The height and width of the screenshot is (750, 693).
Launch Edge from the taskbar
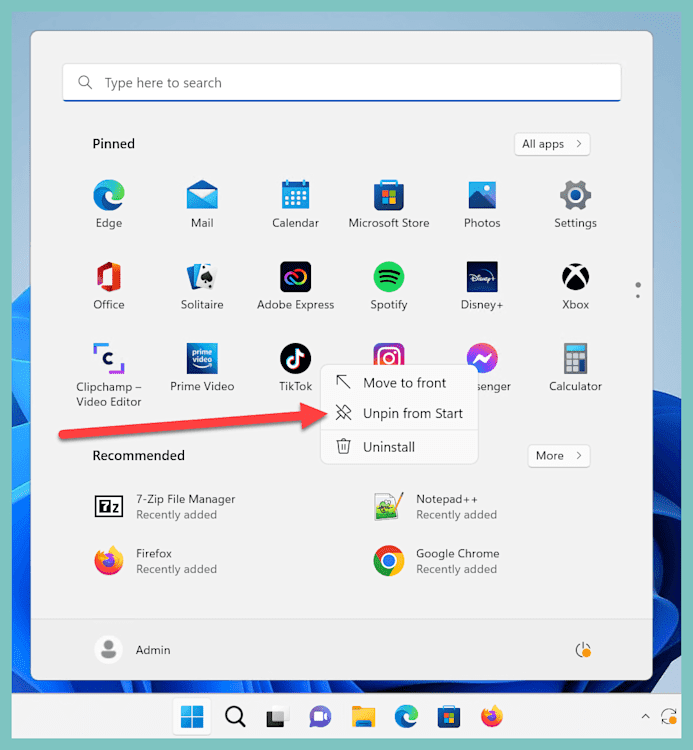(x=406, y=717)
